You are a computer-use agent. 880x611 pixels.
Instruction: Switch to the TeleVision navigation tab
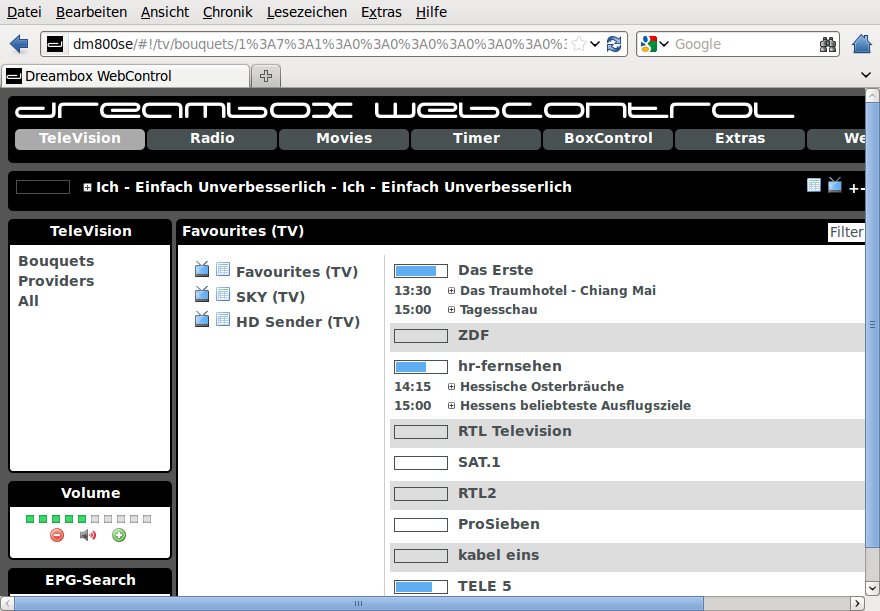[80, 139]
